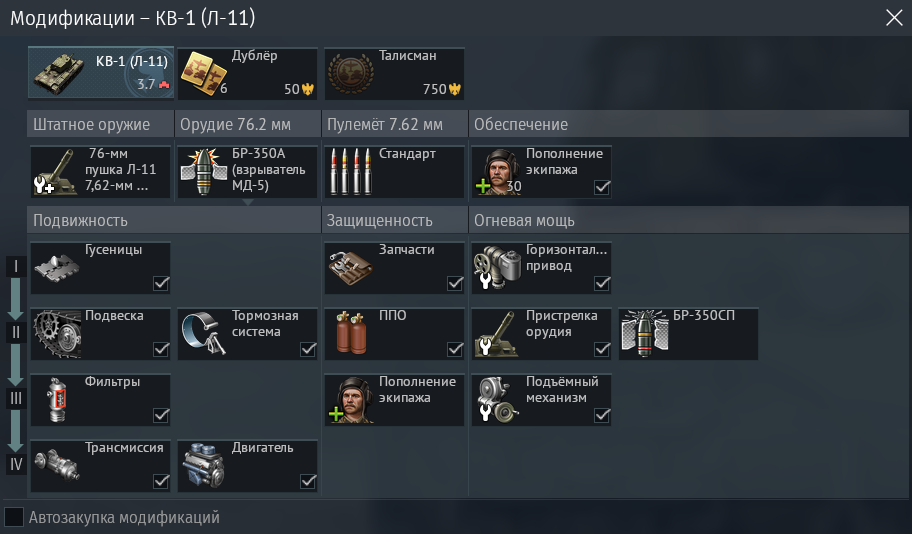Select the Запчасти spare parts icon
This screenshot has height=534, width=912.
coord(351,268)
